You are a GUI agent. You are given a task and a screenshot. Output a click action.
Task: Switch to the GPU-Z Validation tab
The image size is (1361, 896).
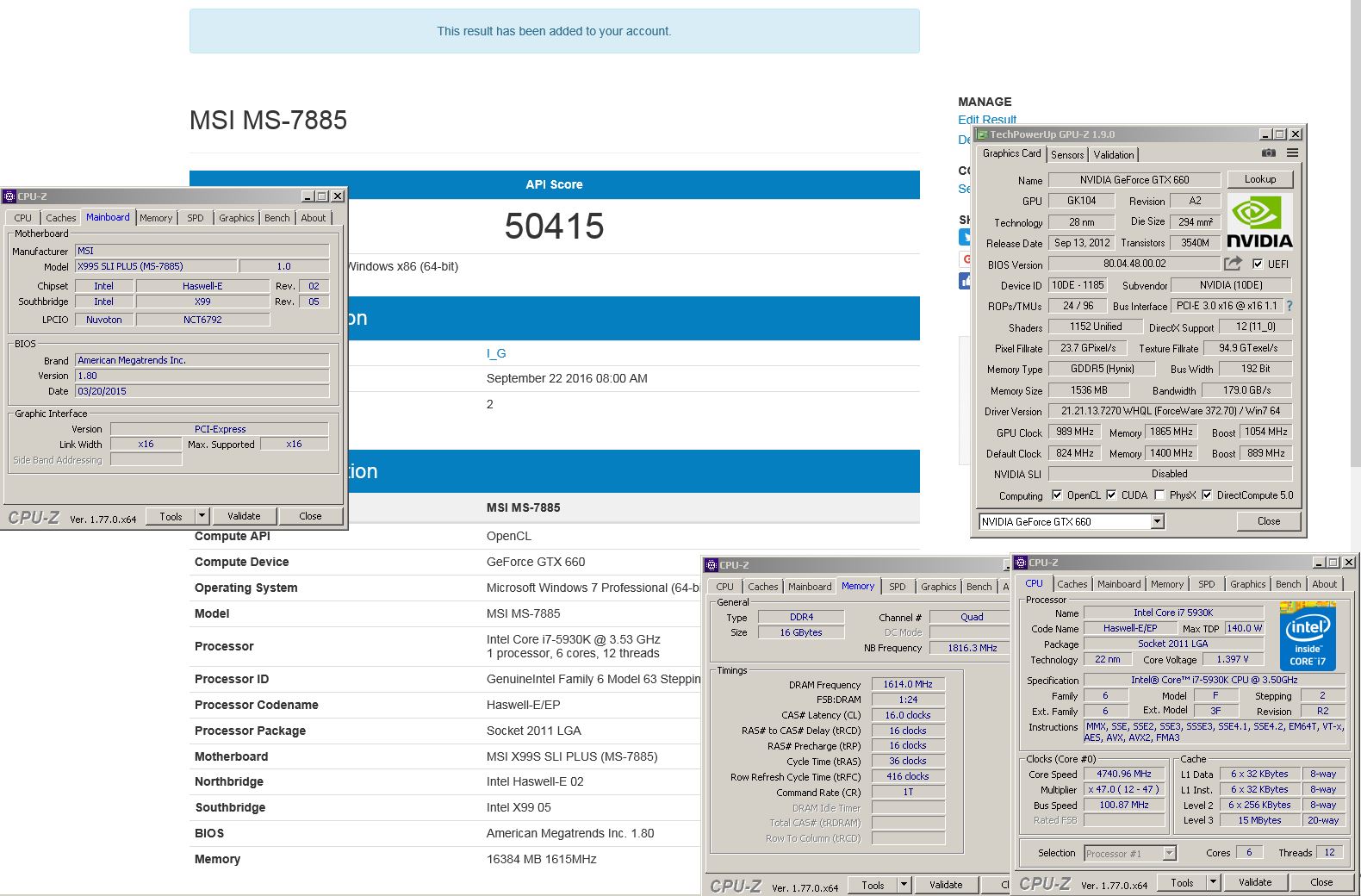(1114, 155)
